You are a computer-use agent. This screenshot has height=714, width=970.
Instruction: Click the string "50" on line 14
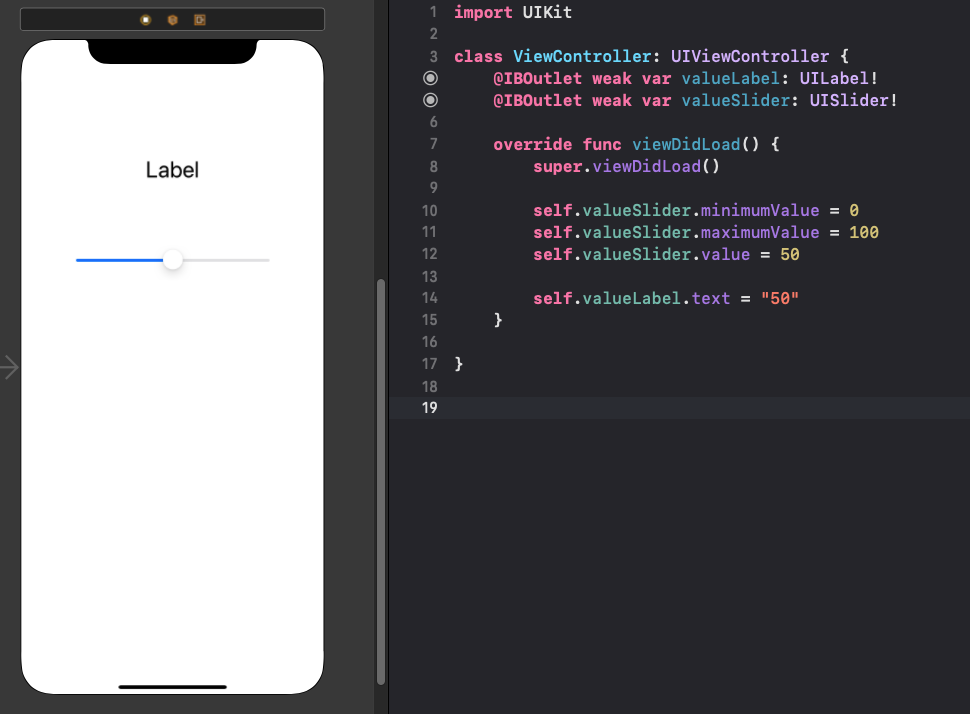(x=779, y=299)
